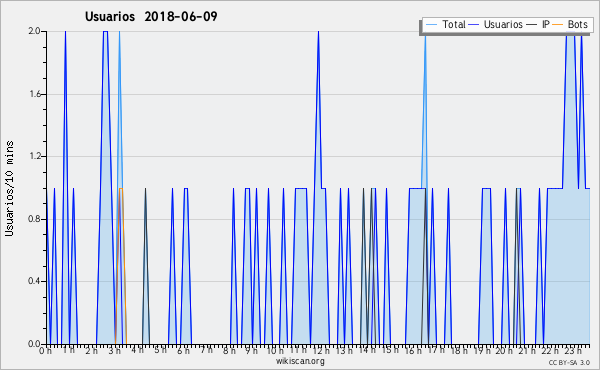Click the 0 h x-axis label
Image resolution: width=600 pixels, height=370 pixels.
(x=46, y=350)
